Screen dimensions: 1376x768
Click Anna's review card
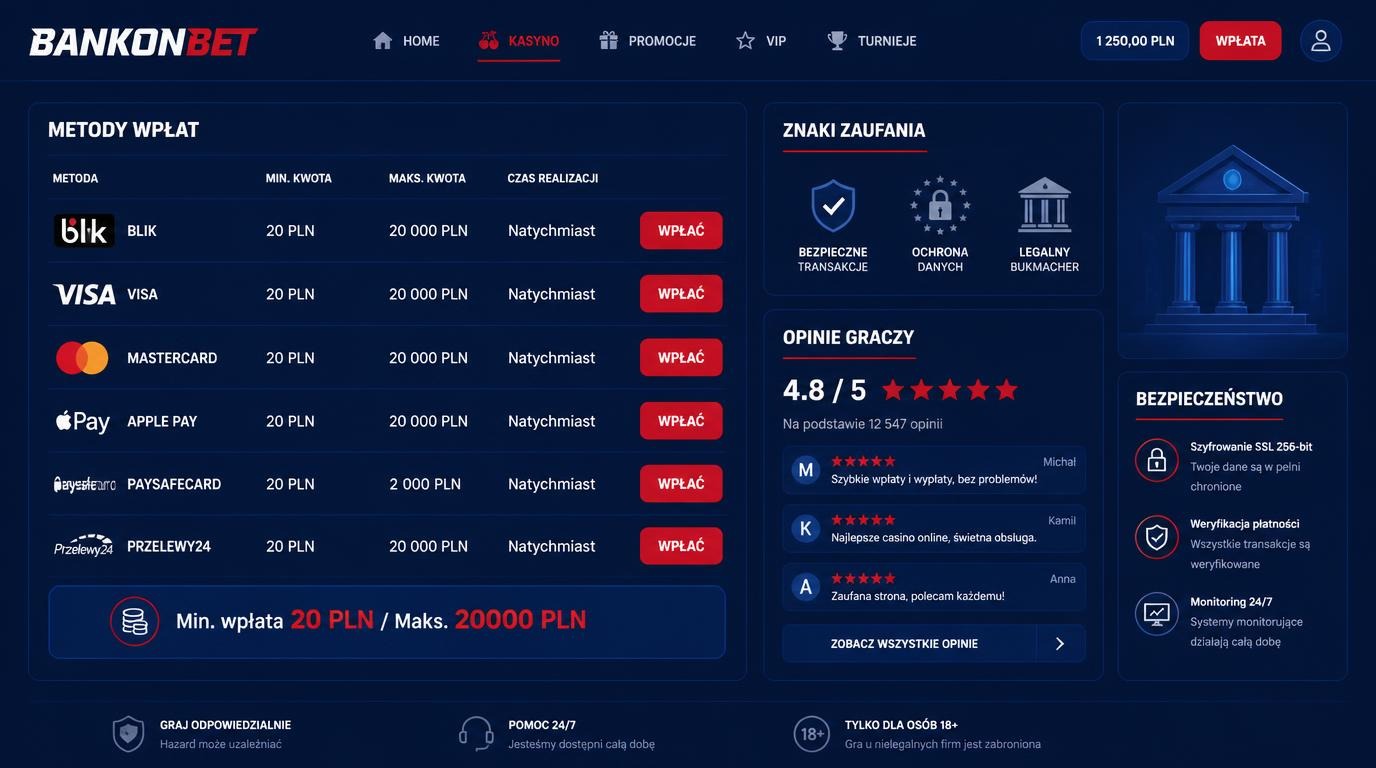tap(934, 587)
